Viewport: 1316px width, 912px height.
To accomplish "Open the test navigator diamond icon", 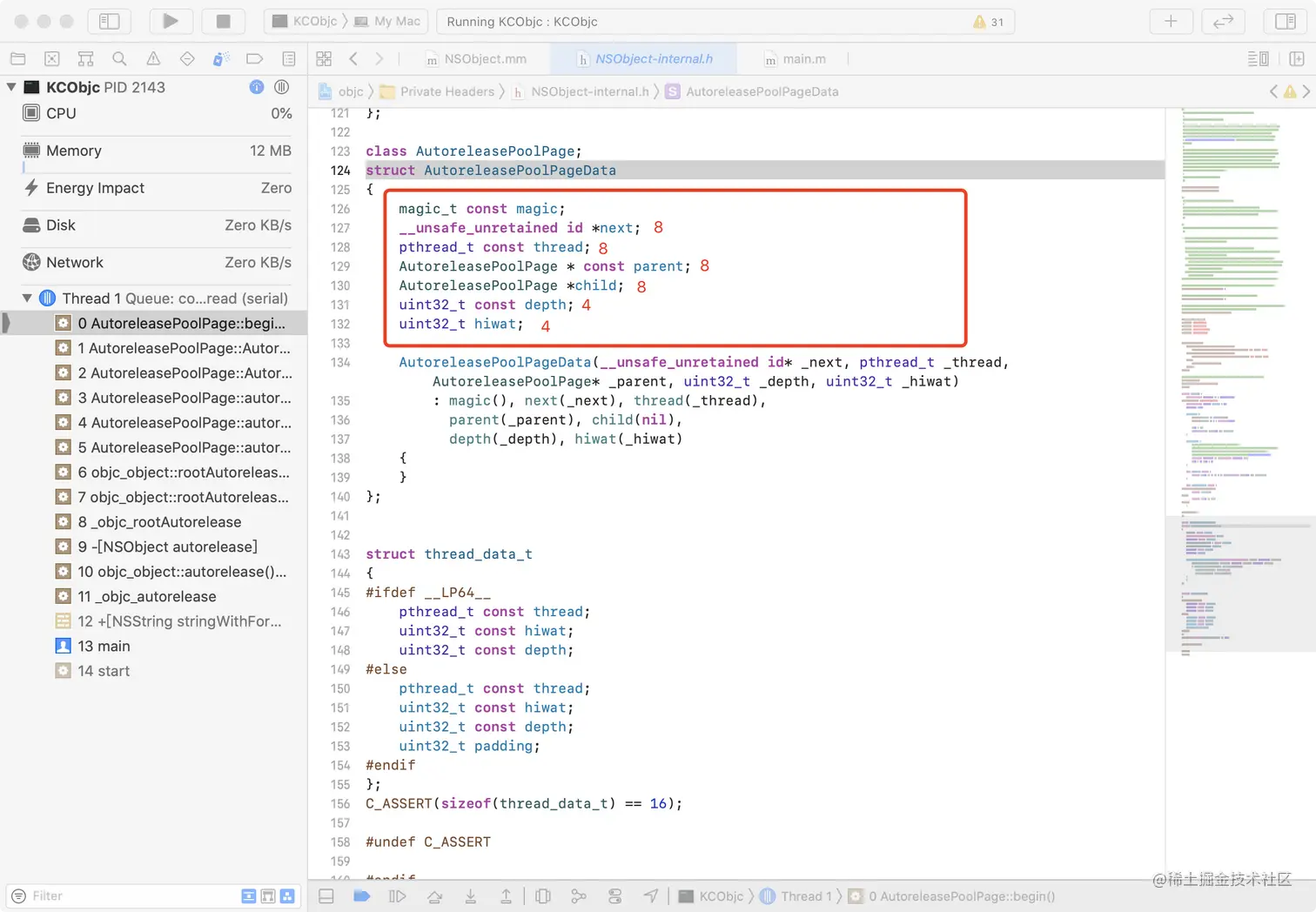I will point(187,58).
